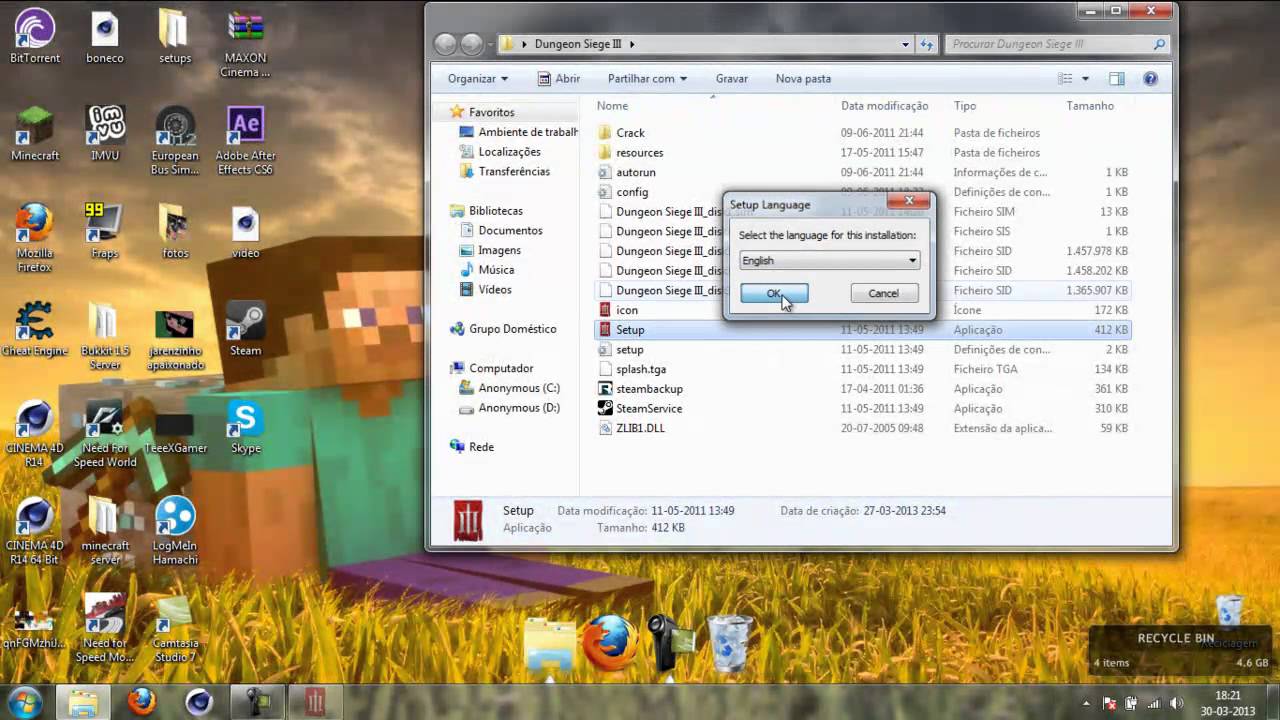This screenshot has width=1280, height=720.
Task: Click the Explorer help question-mark icon
Action: coord(1150,78)
